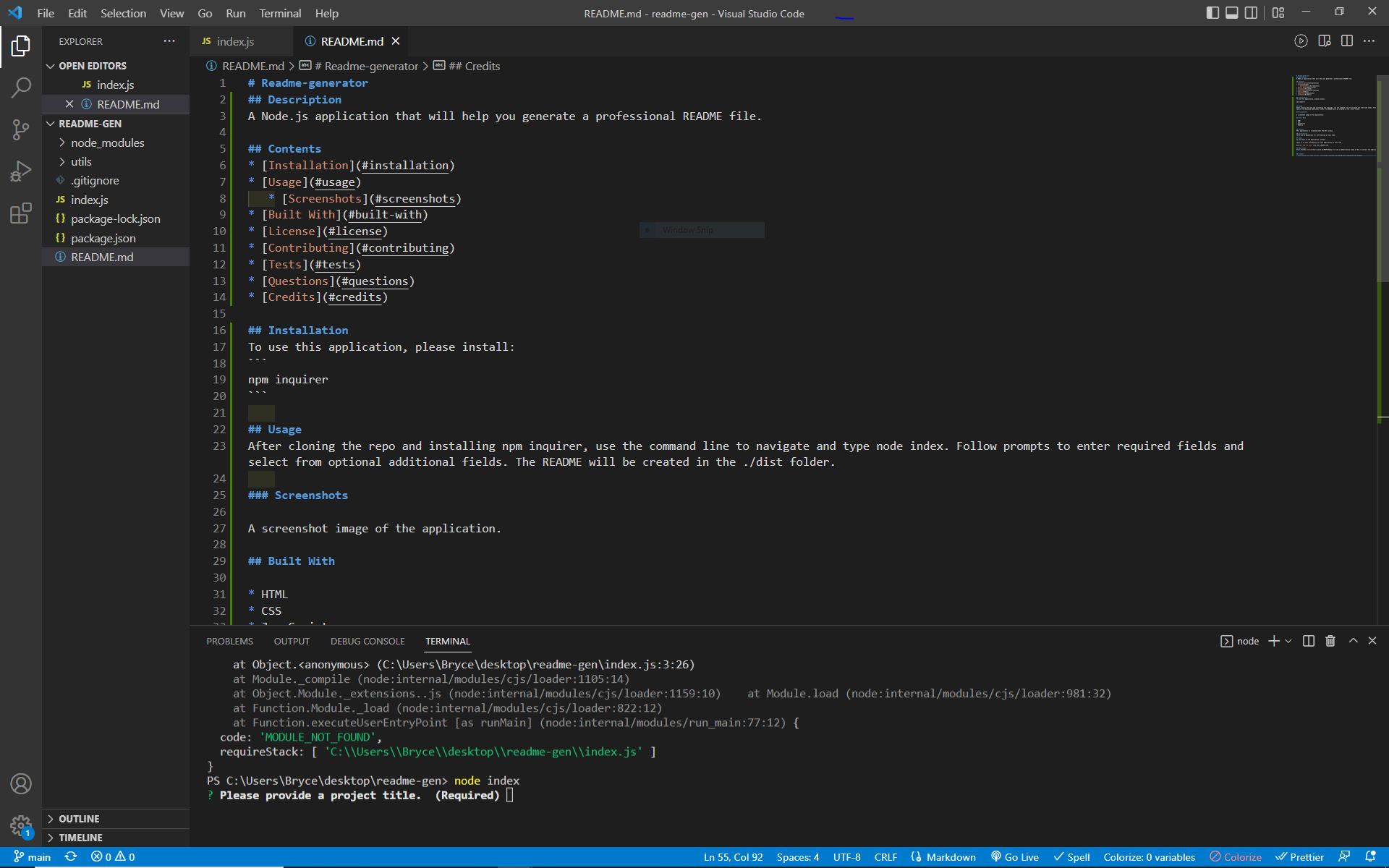Open the Run and Debug panel
This screenshot has height=868, width=1389.
pyautogui.click(x=21, y=171)
